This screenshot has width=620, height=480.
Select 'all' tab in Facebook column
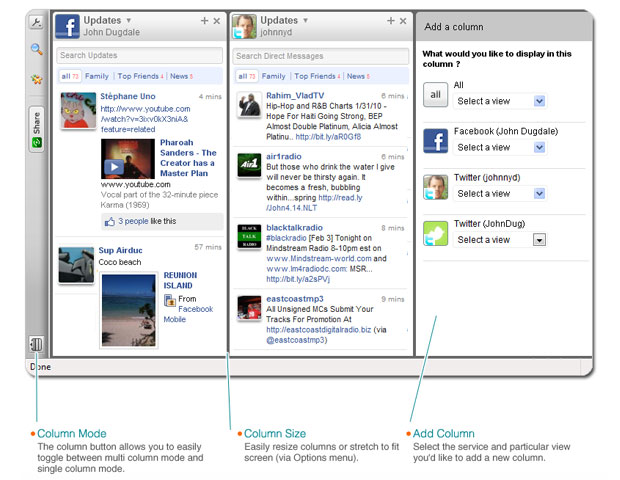(70, 76)
